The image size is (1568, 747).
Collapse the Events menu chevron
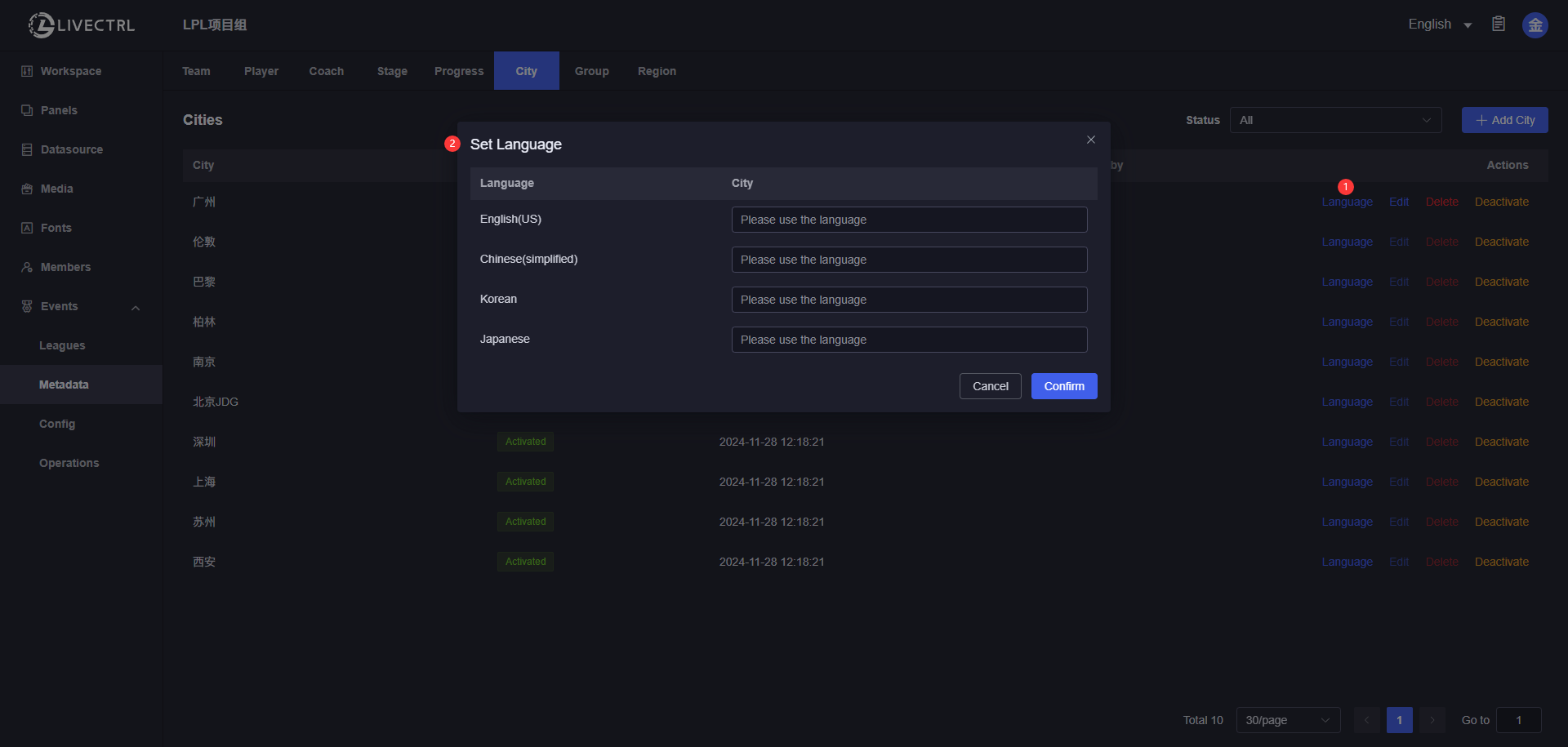click(136, 307)
